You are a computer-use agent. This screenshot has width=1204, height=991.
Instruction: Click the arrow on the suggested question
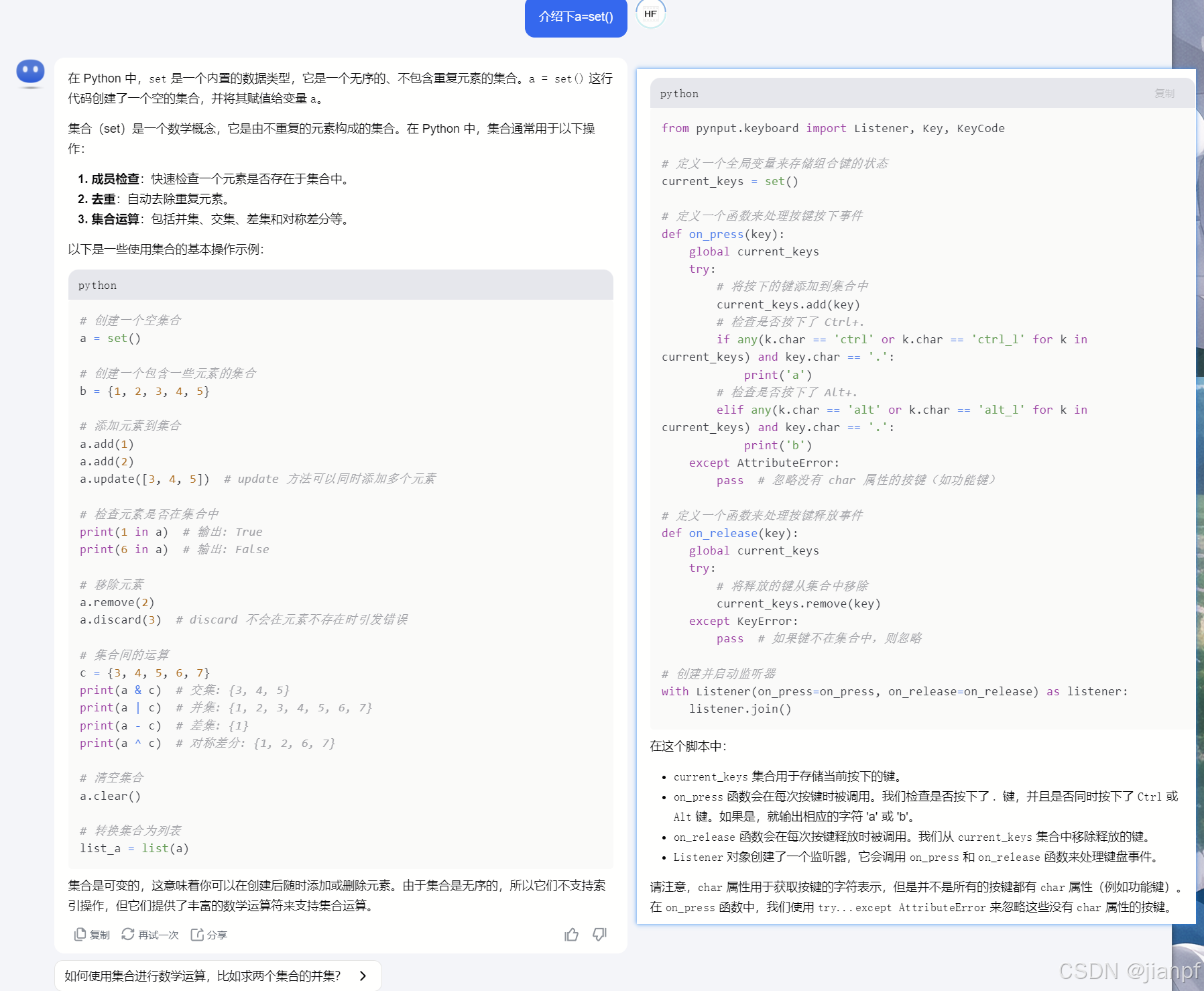coord(363,976)
